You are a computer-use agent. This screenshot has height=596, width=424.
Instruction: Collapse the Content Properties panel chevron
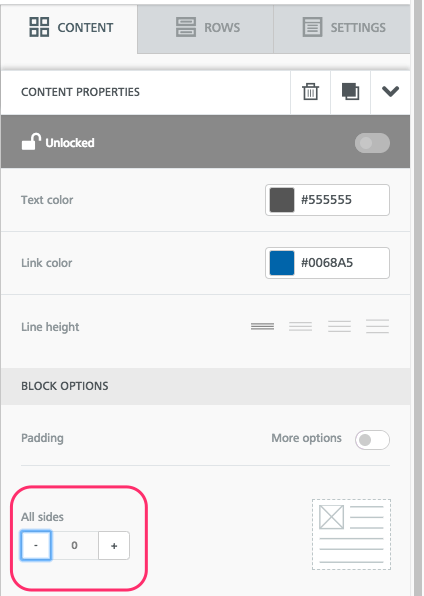click(390, 91)
